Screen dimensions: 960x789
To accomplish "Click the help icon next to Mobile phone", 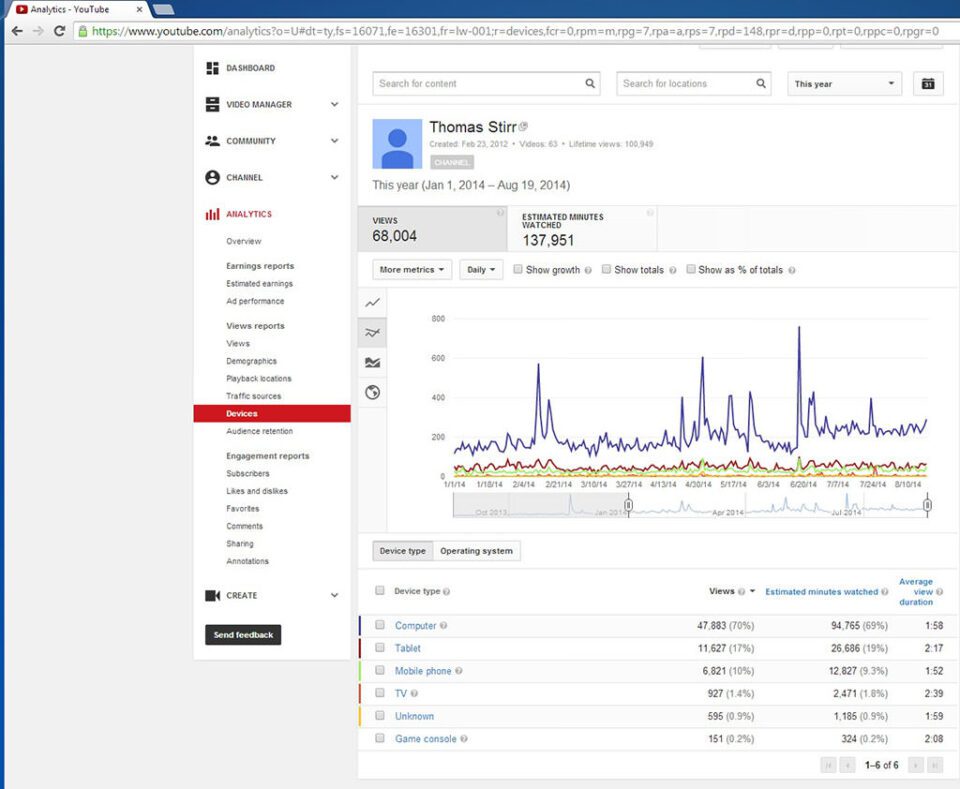I will pos(459,671).
